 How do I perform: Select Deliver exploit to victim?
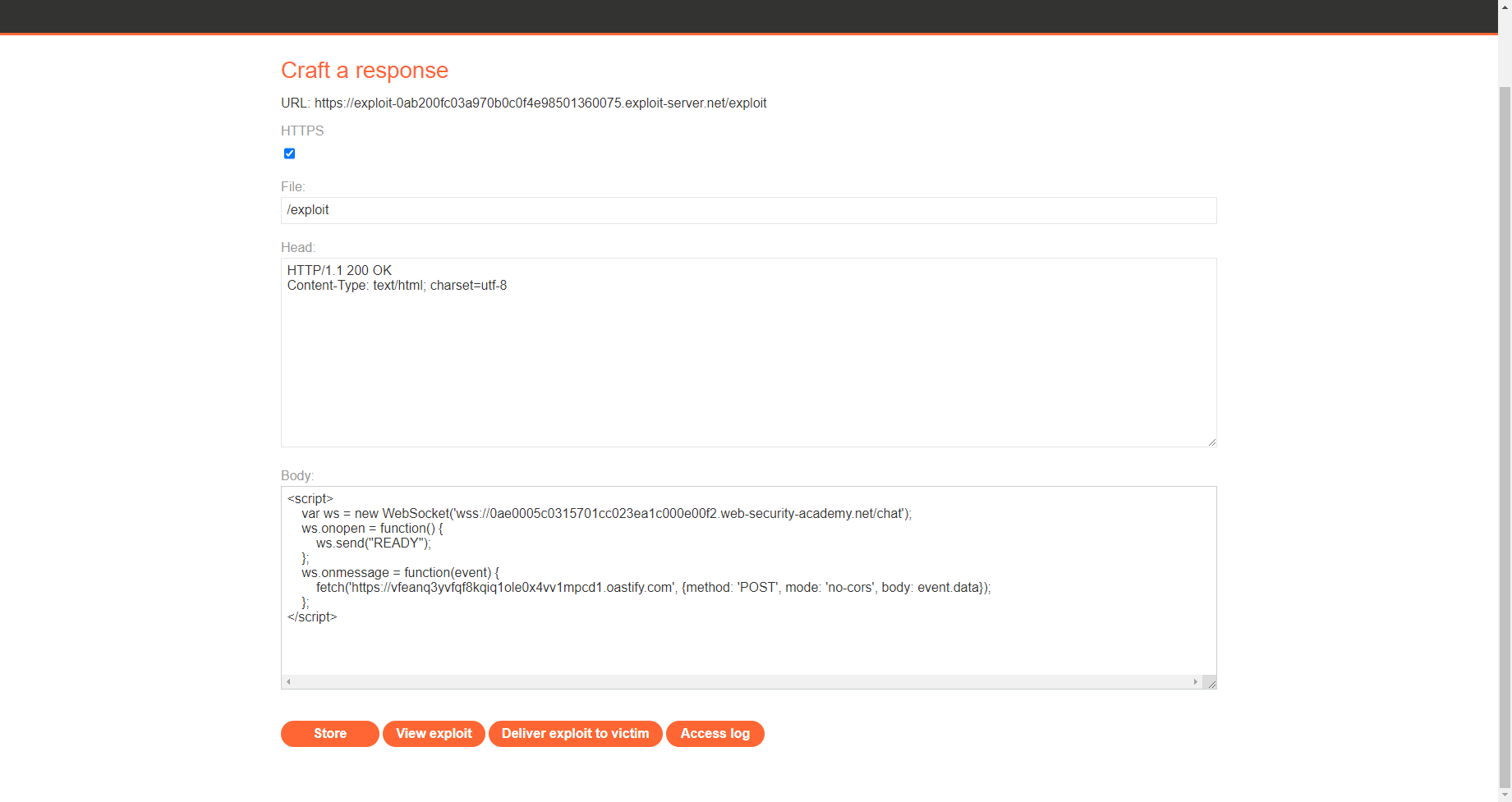point(575,733)
